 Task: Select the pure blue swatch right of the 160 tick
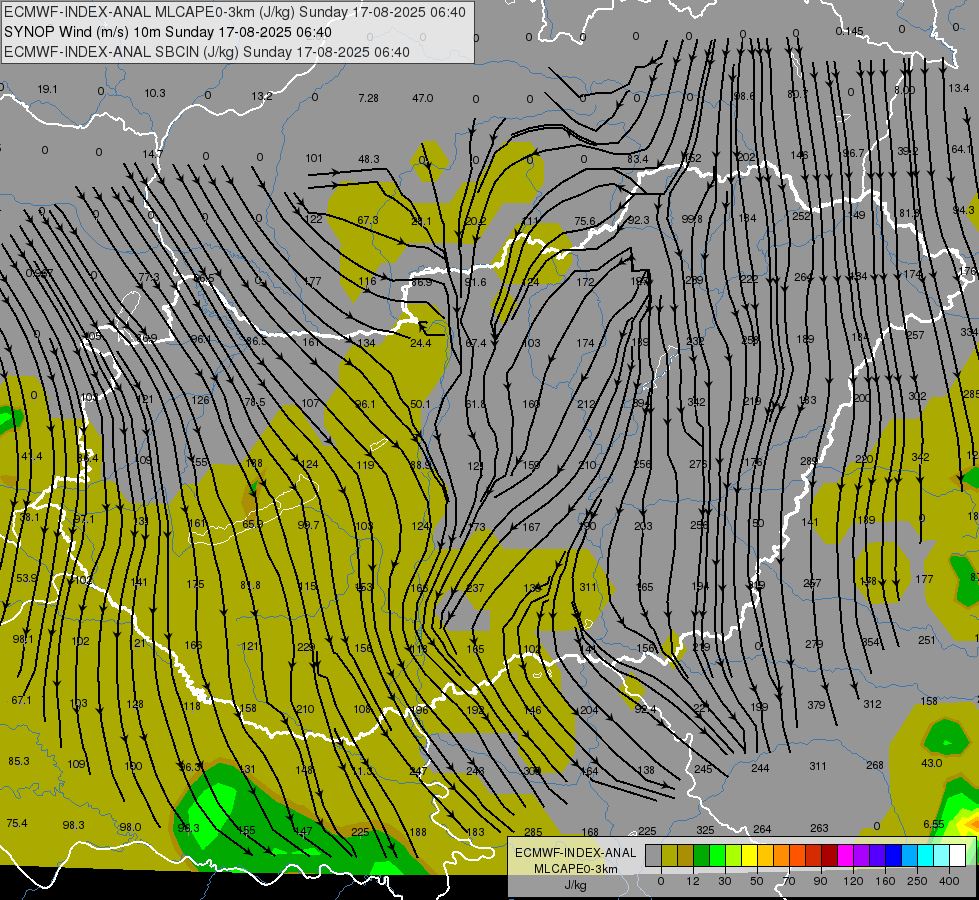(893, 855)
